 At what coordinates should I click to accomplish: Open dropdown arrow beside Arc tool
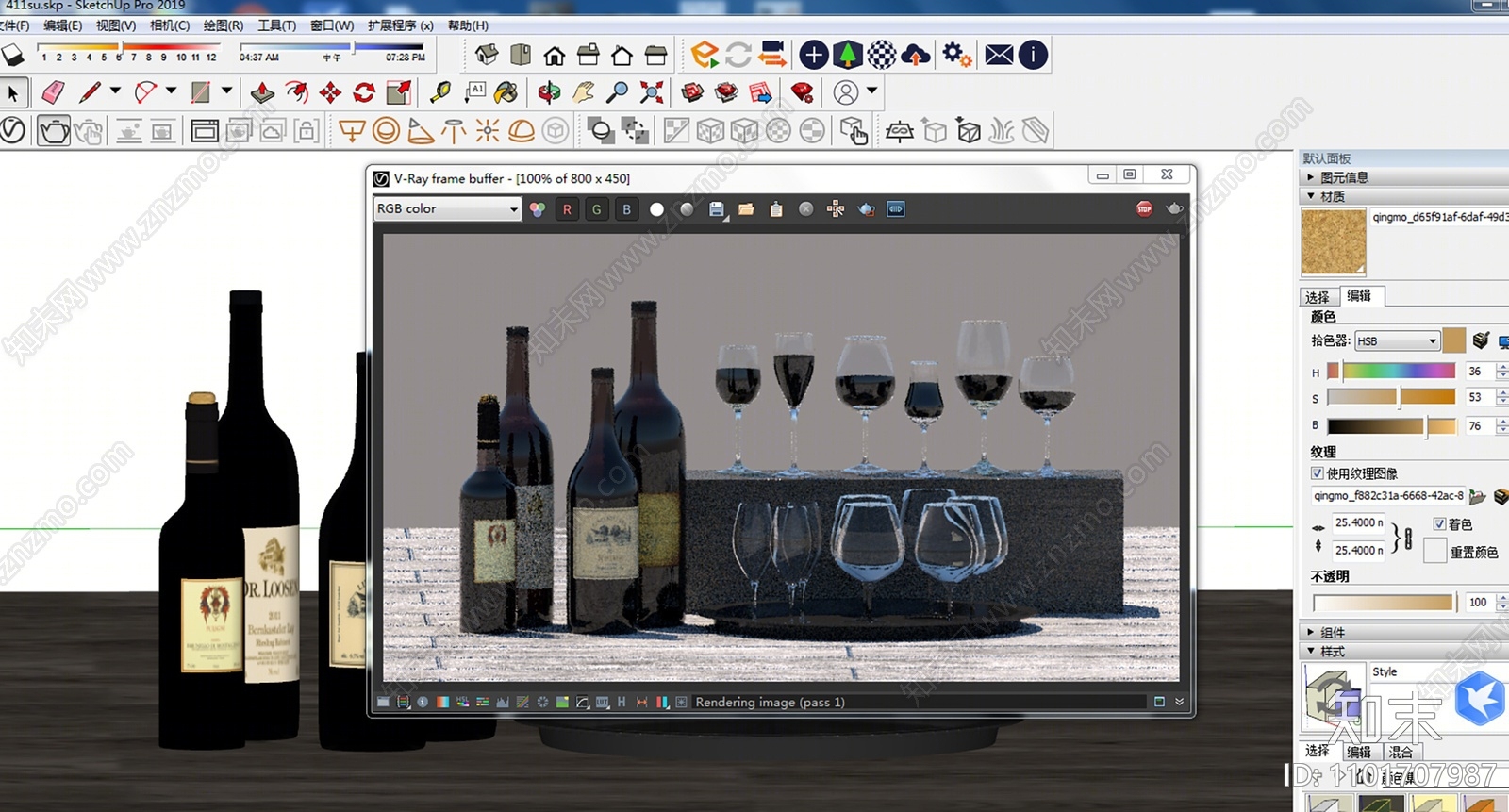[171, 91]
